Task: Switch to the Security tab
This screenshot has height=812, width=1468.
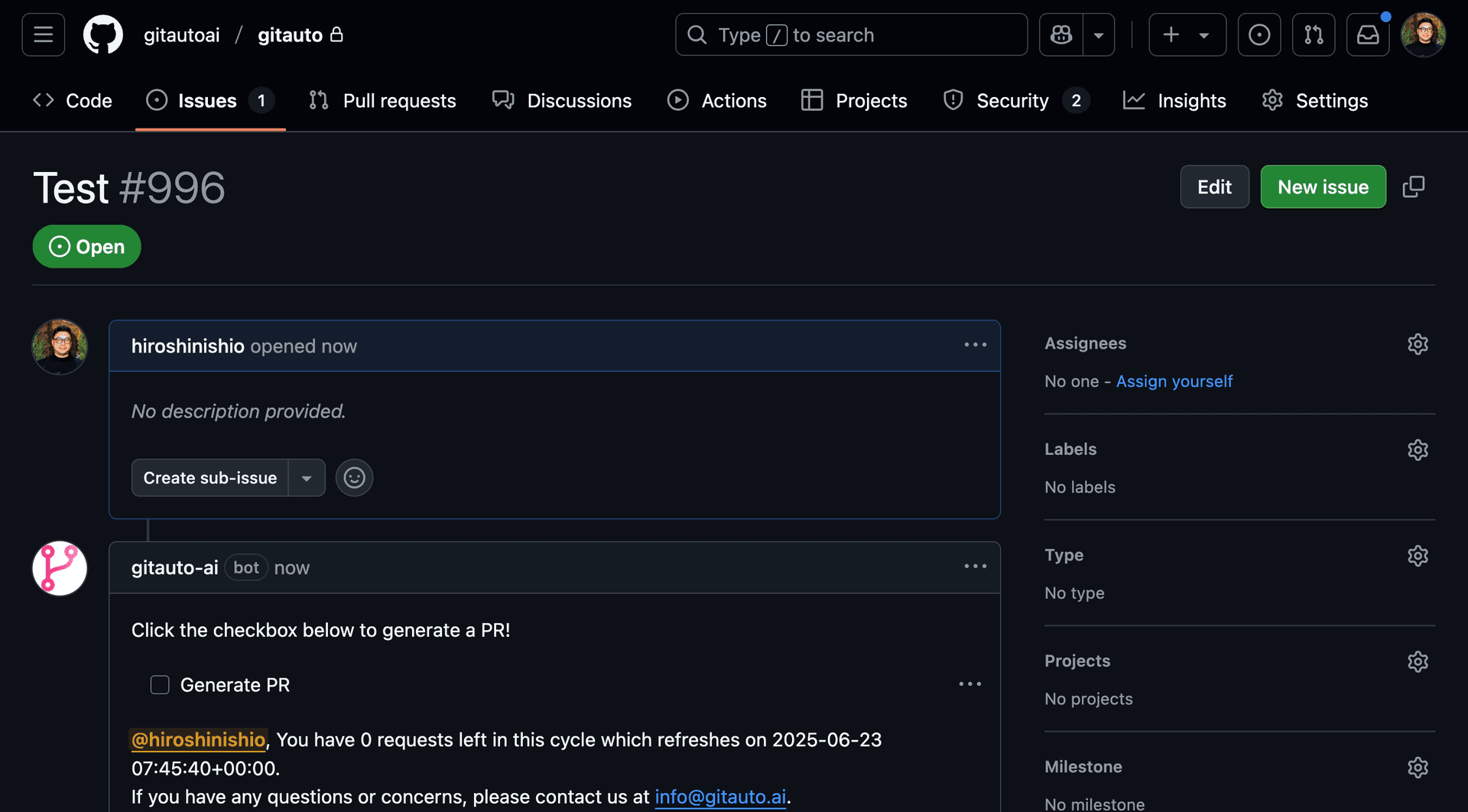Action: click(x=1016, y=100)
